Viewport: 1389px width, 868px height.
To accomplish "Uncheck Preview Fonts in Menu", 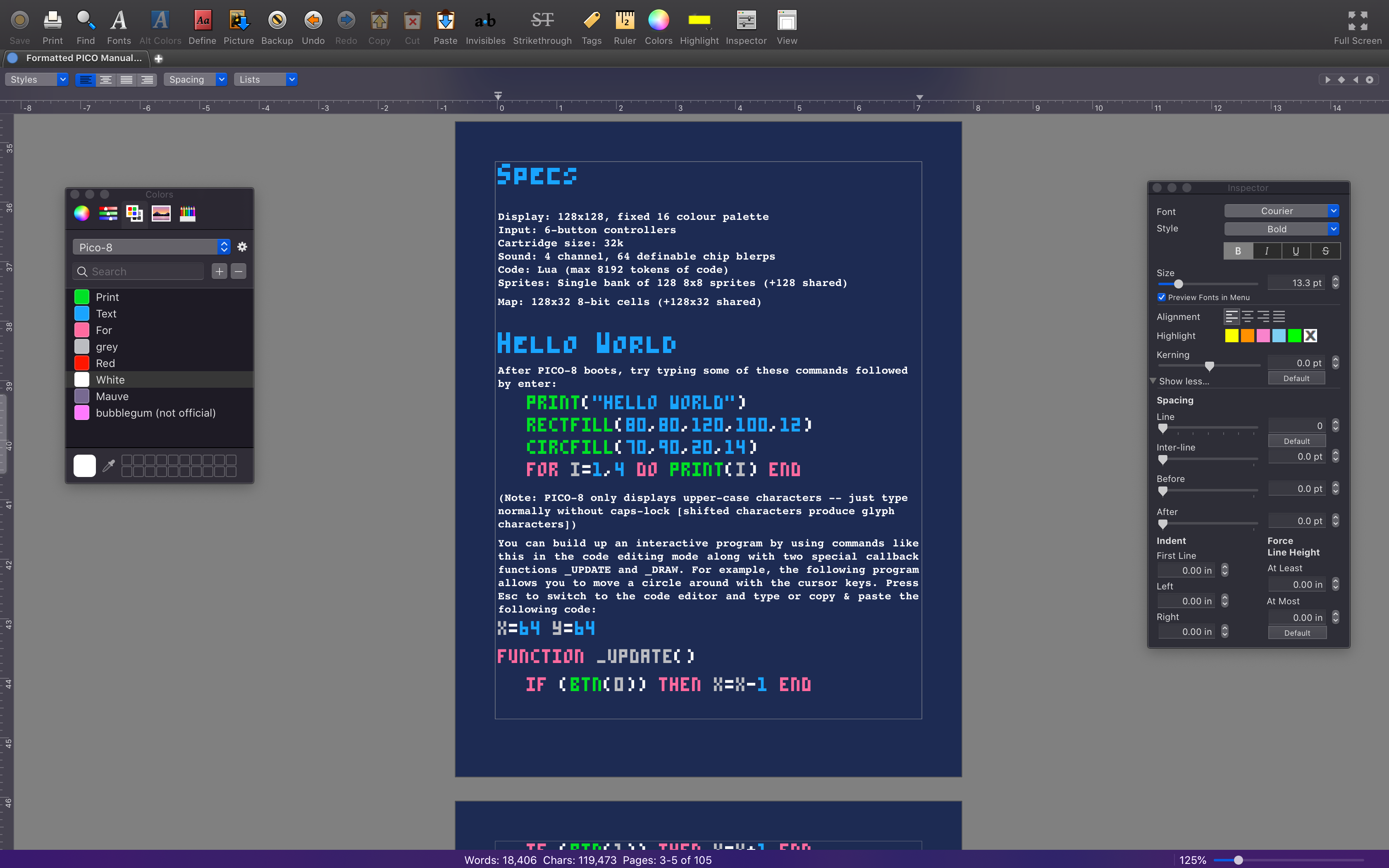I will (1162, 297).
